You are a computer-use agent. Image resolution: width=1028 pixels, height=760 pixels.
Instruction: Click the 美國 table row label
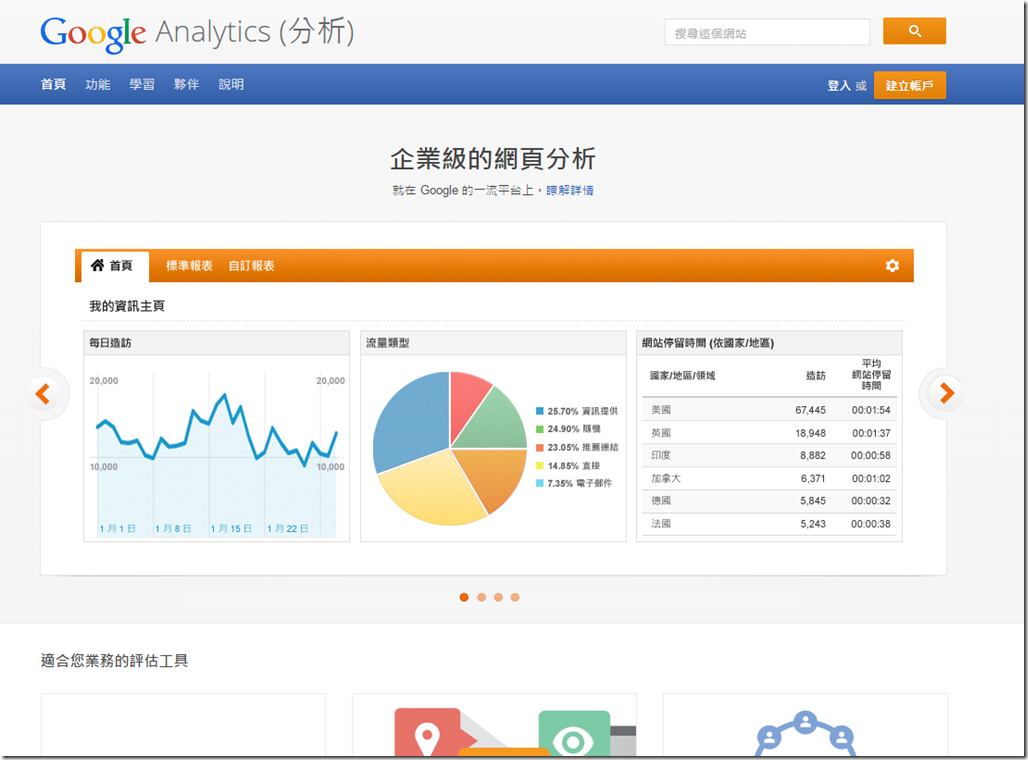click(x=661, y=410)
